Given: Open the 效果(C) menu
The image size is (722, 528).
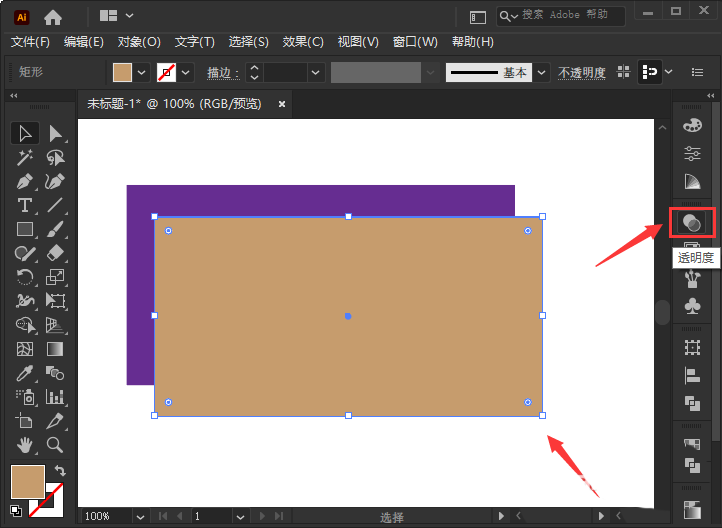Looking at the screenshot, I should pos(303,42).
